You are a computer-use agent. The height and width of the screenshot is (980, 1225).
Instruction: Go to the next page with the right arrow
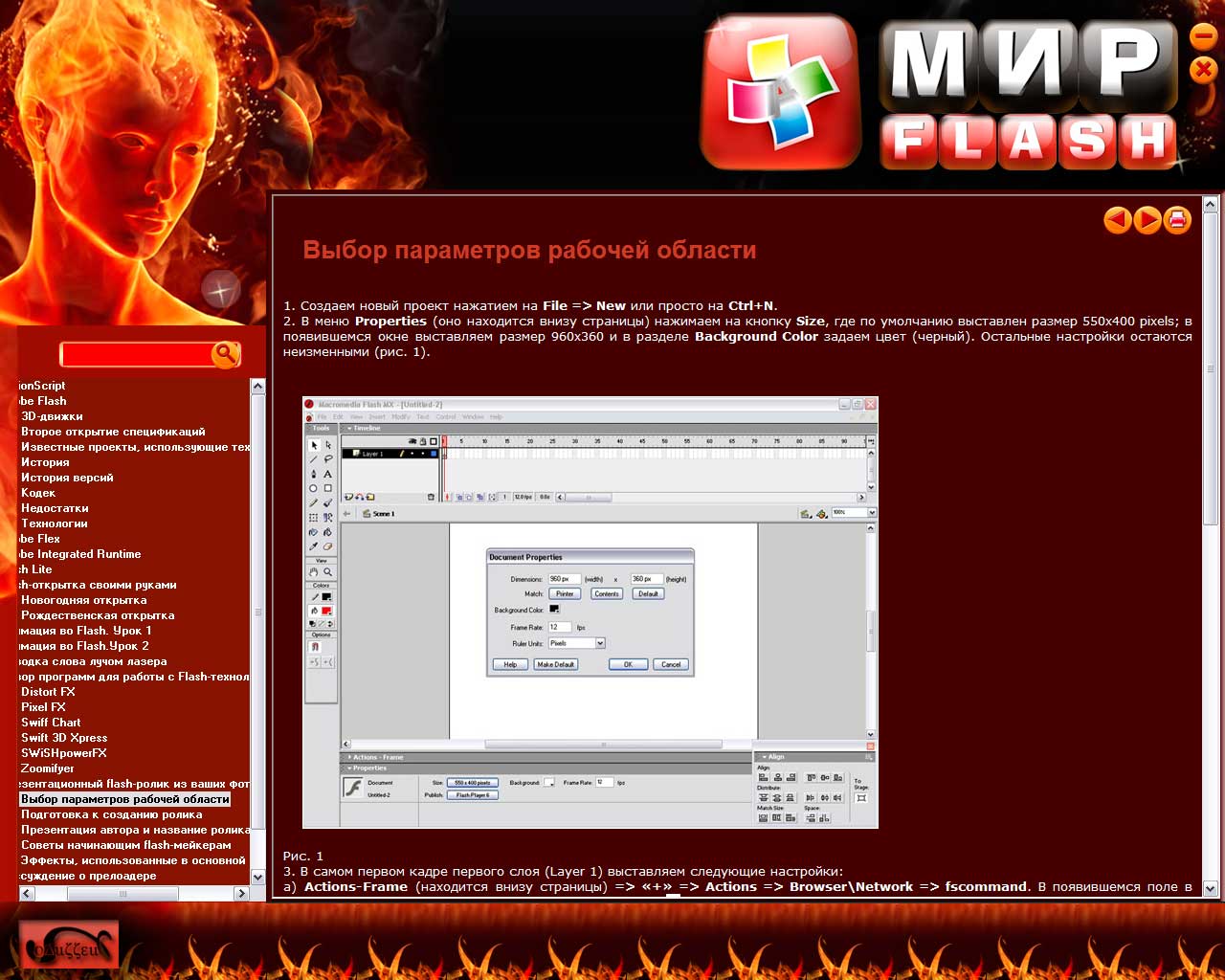(x=1147, y=220)
